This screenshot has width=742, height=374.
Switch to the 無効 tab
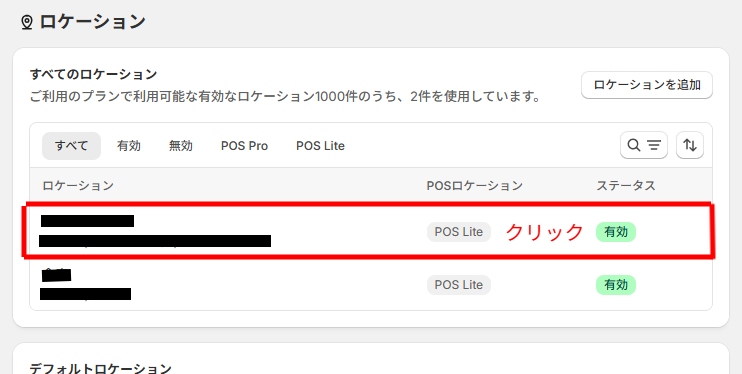(181, 146)
